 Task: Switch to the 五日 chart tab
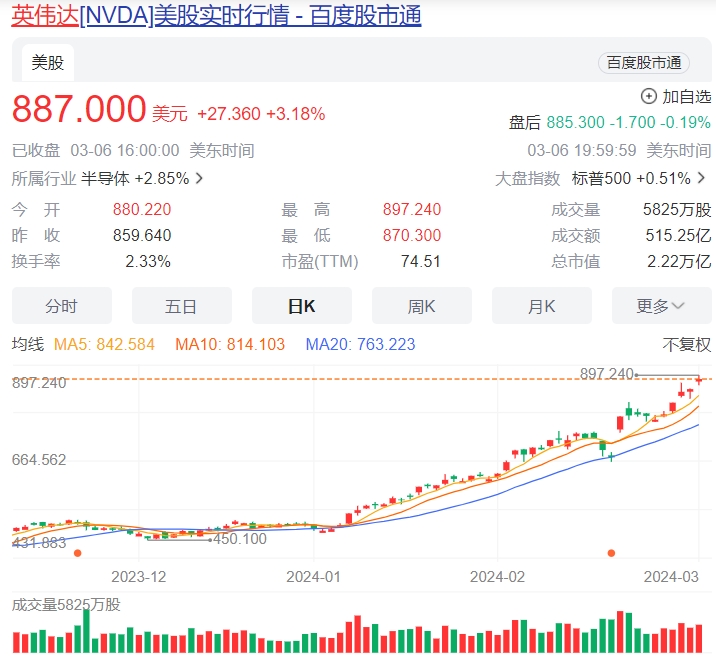pyautogui.click(x=182, y=306)
